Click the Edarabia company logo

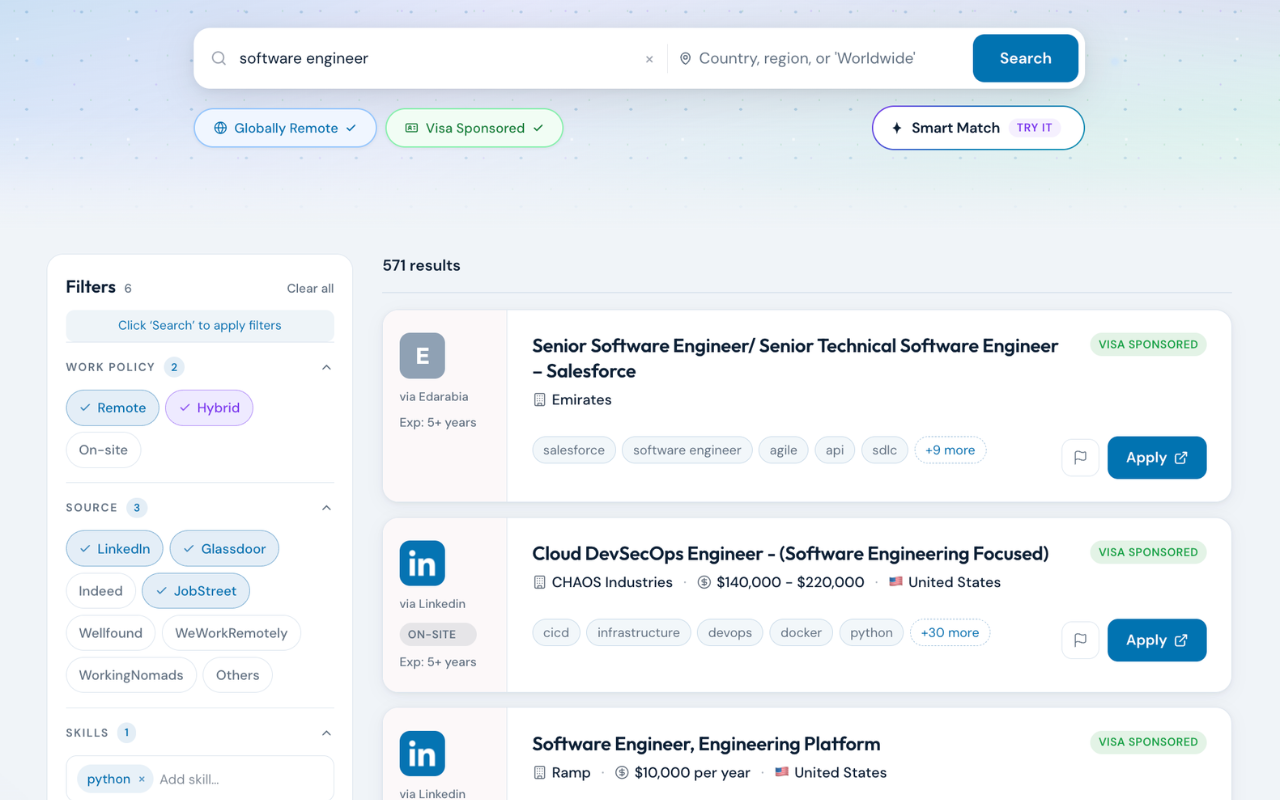click(422, 355)
